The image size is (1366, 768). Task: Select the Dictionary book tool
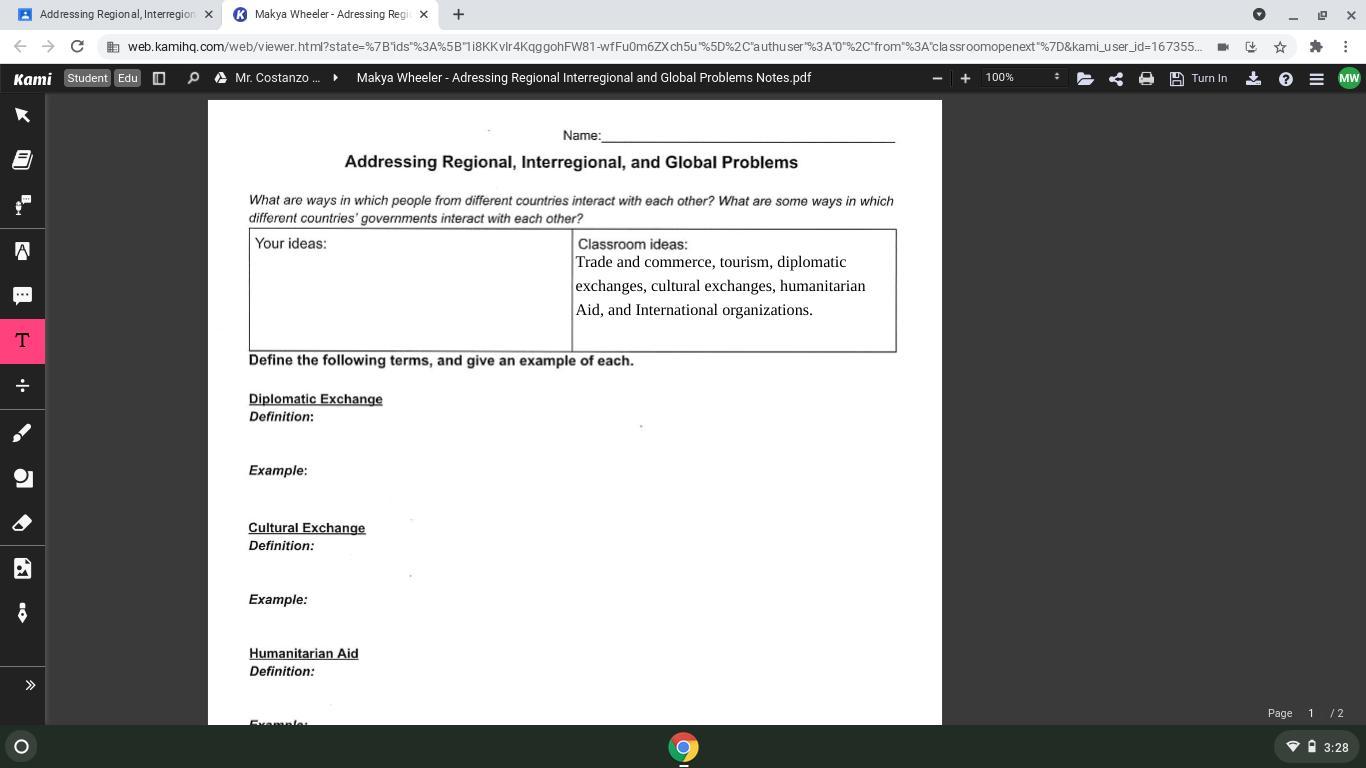pyautogui.click(x=22, y=160)
